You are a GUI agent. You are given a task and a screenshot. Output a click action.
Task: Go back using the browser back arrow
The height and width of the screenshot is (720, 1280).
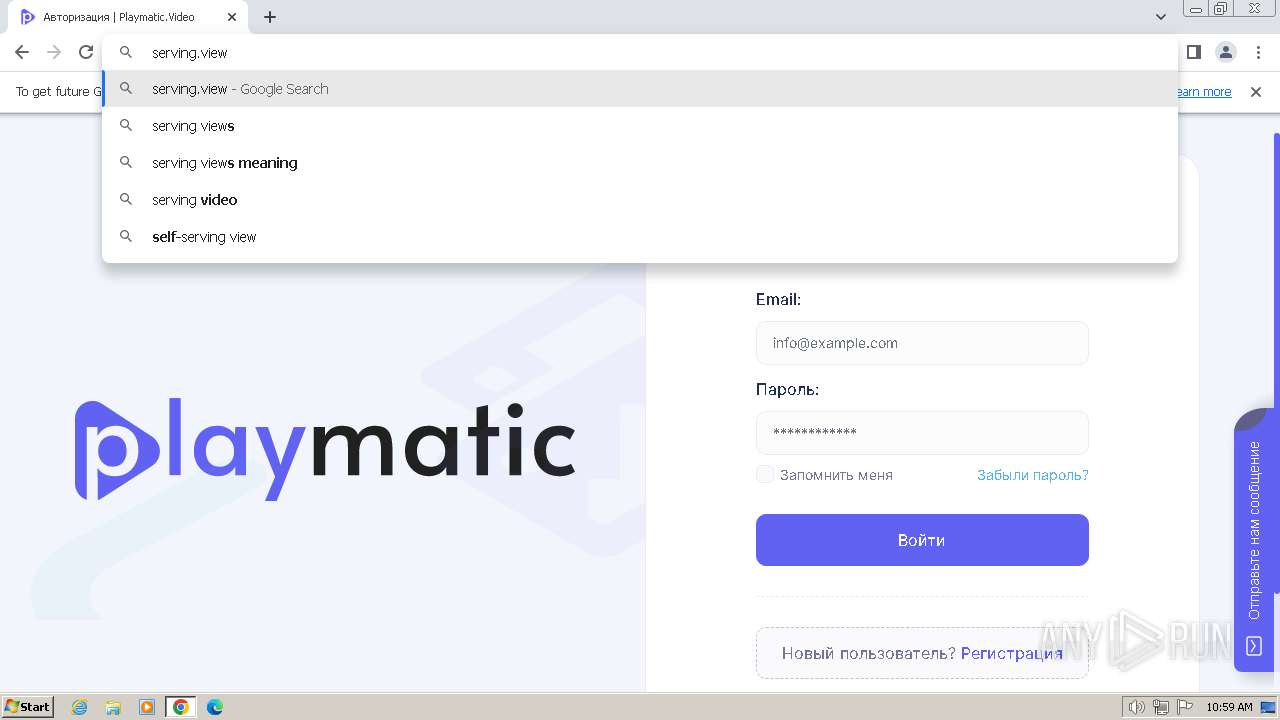[22, 52]
